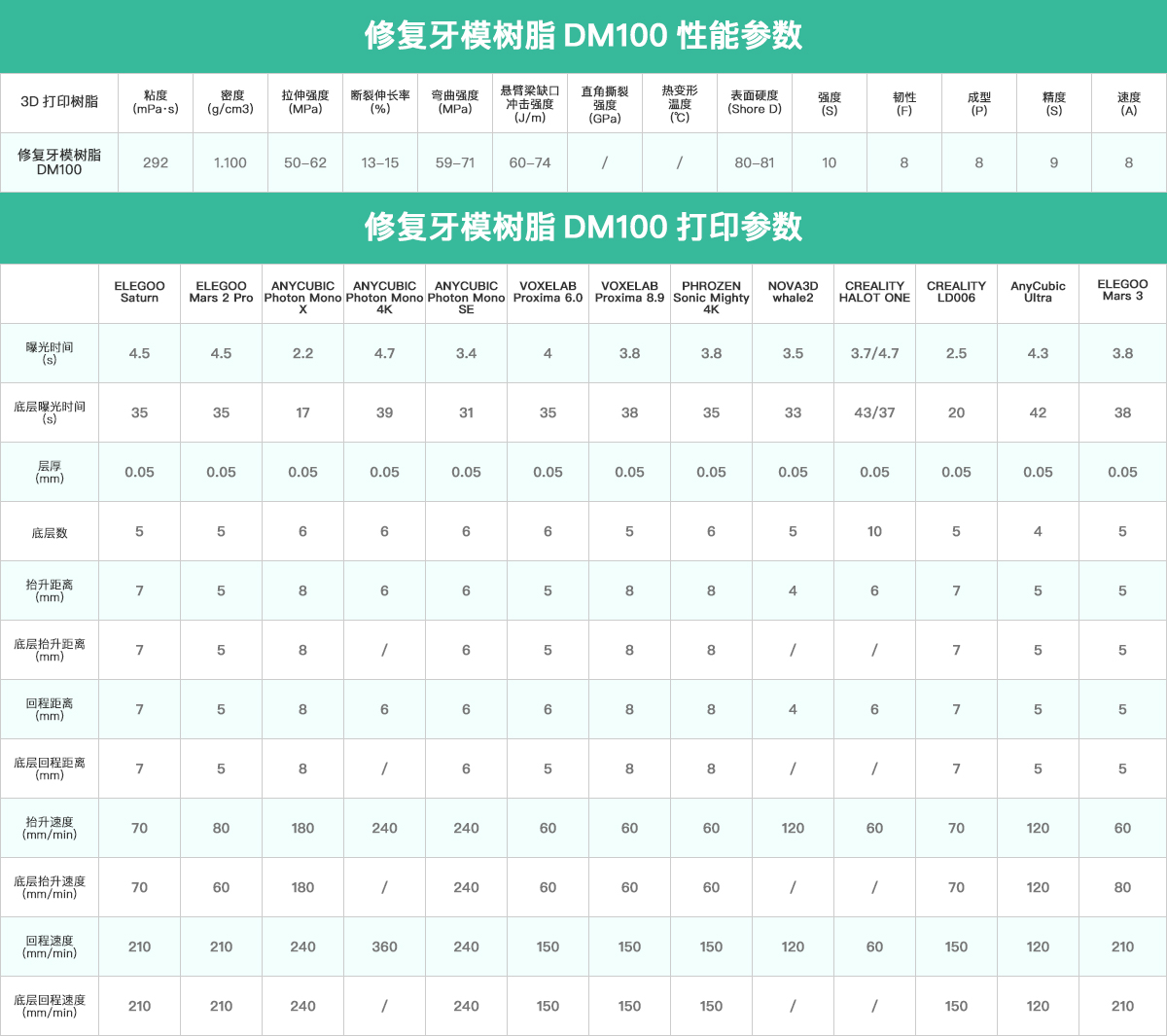1167x1036 pixels.
Task: Click the "拉伸强度 (MPa)" column header
Action: point(305,102)
